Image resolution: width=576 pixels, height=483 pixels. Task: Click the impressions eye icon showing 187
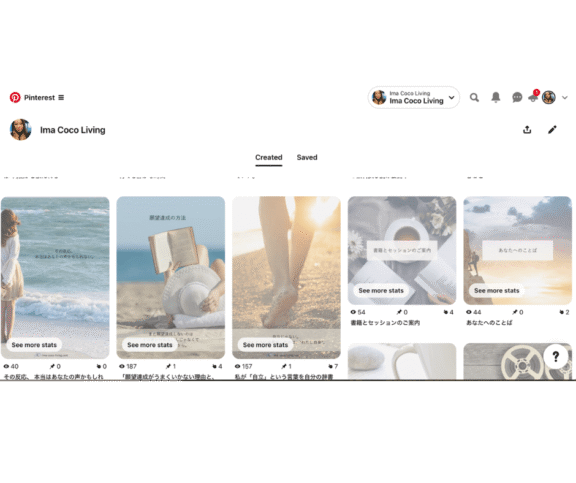click(x=122, y=366)
